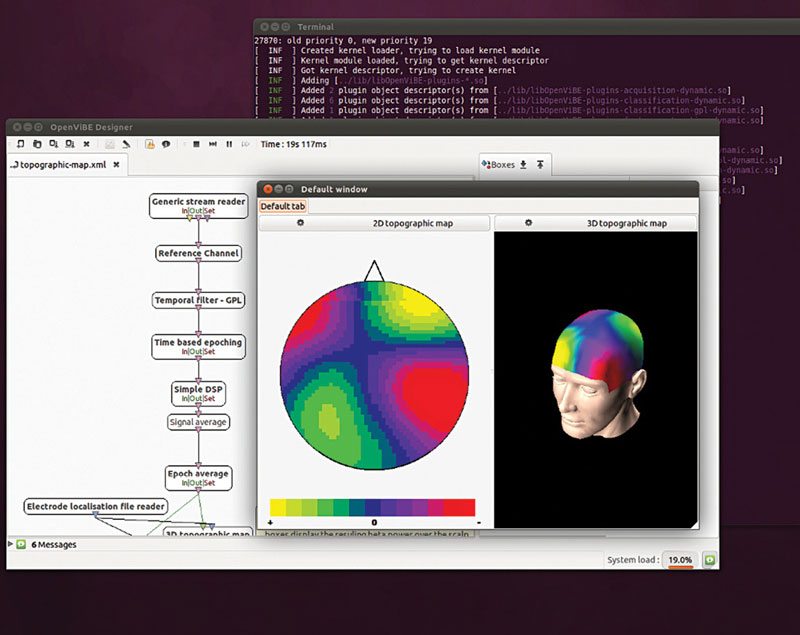The image size is (800, 635).
Task: Click the red end of the color scale
Action: coord(460,507)
